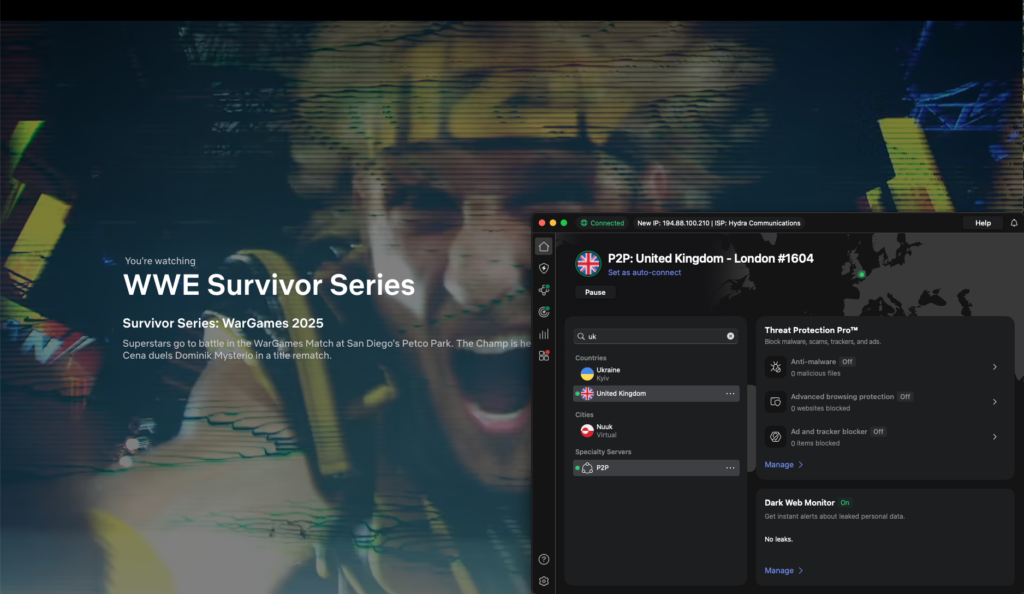Click the Nuuk Greenland flag icon
The height and width of the screenshot is (594, 1024).
pyautogui.click(x=587, y=431)
